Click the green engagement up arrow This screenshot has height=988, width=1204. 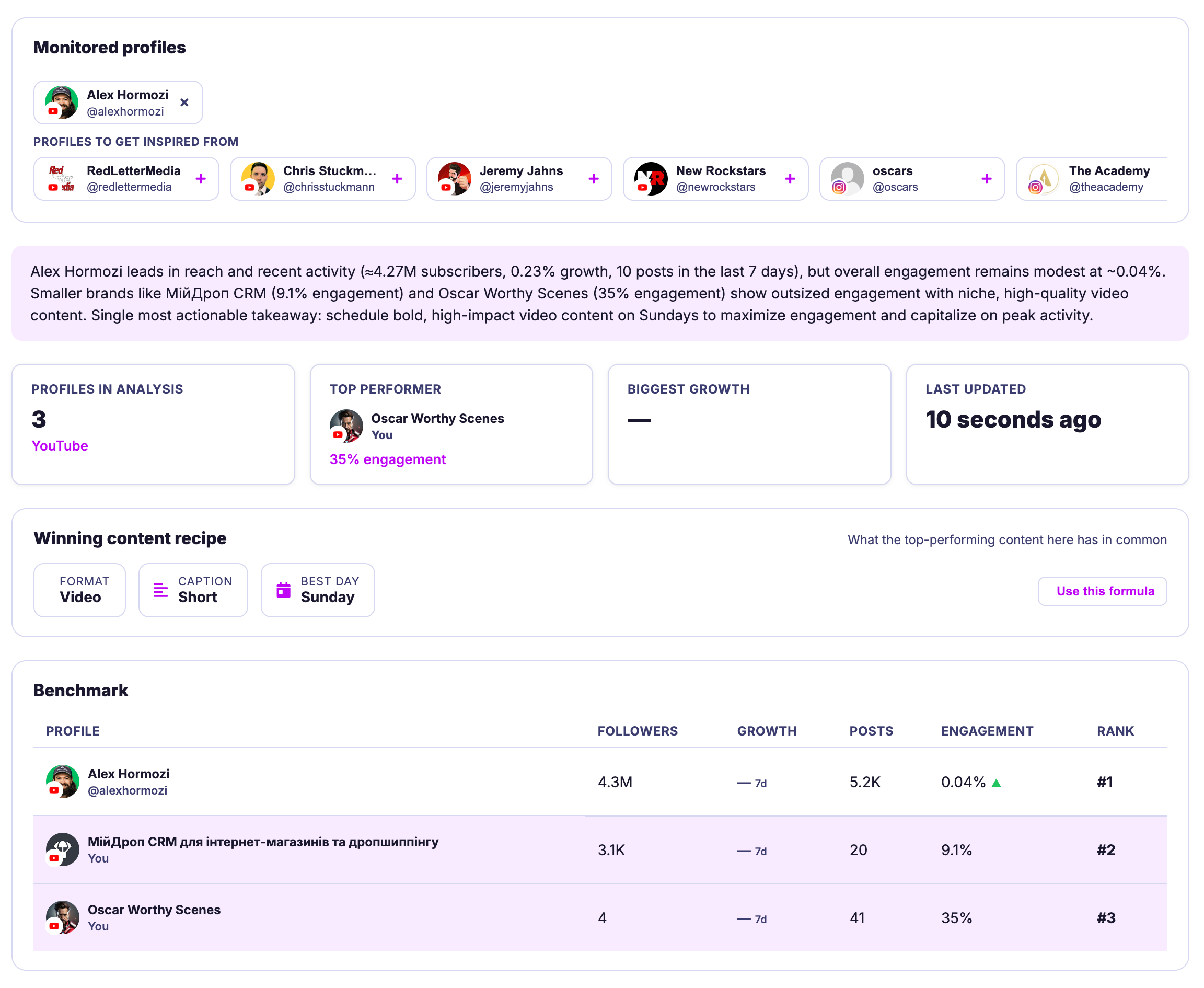tap(997, 783)
